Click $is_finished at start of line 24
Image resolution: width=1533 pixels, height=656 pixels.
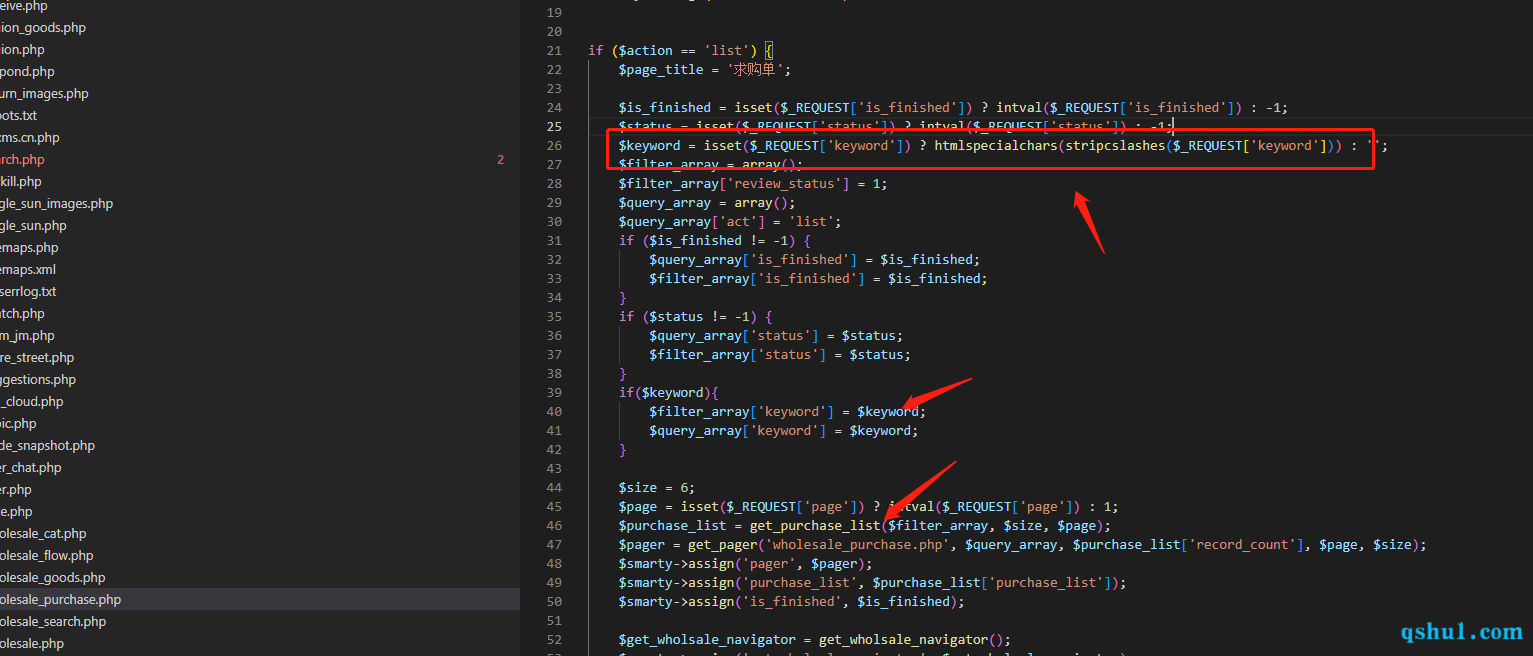665,108
